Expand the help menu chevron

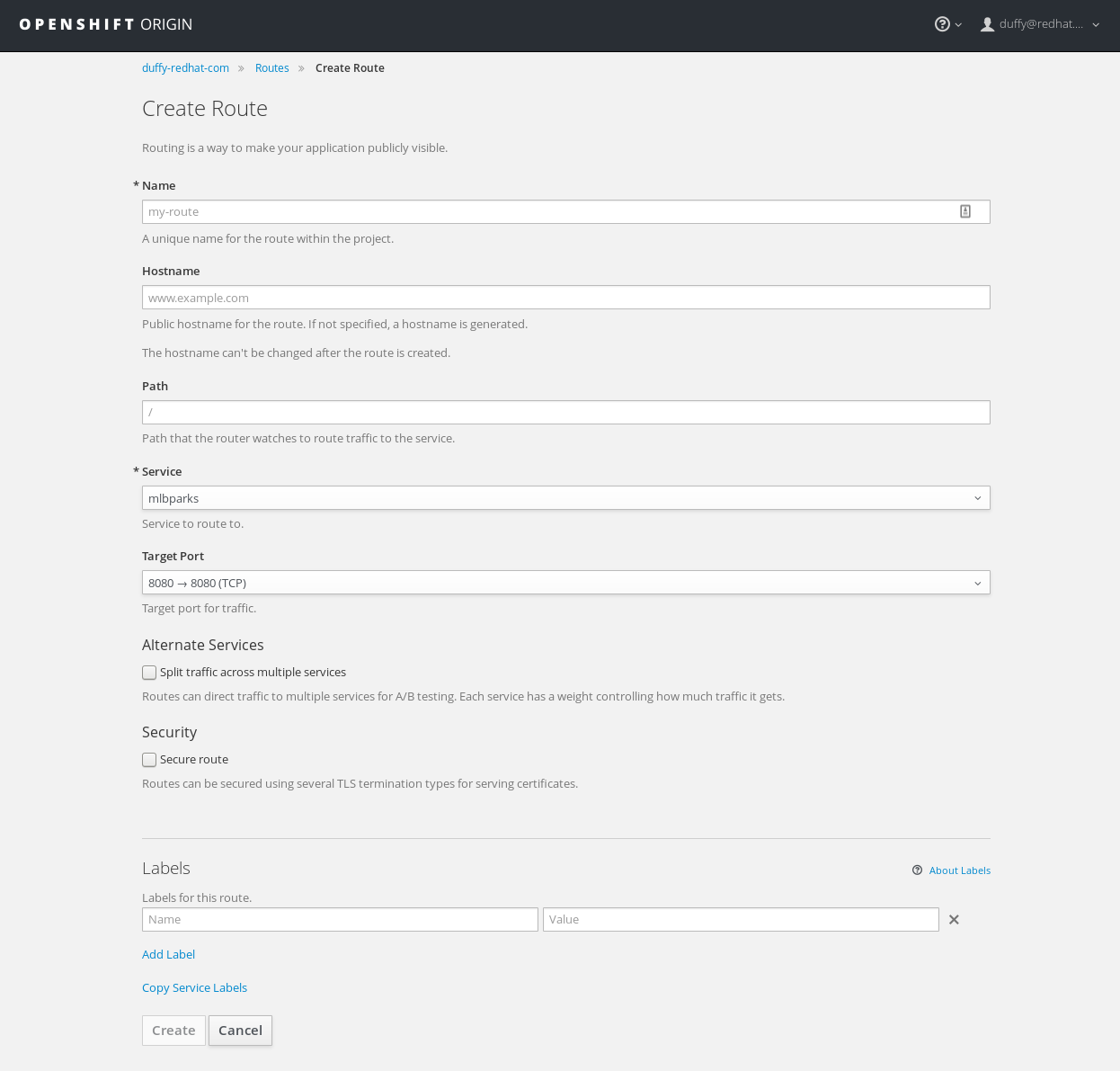click(x=956, y=25)
